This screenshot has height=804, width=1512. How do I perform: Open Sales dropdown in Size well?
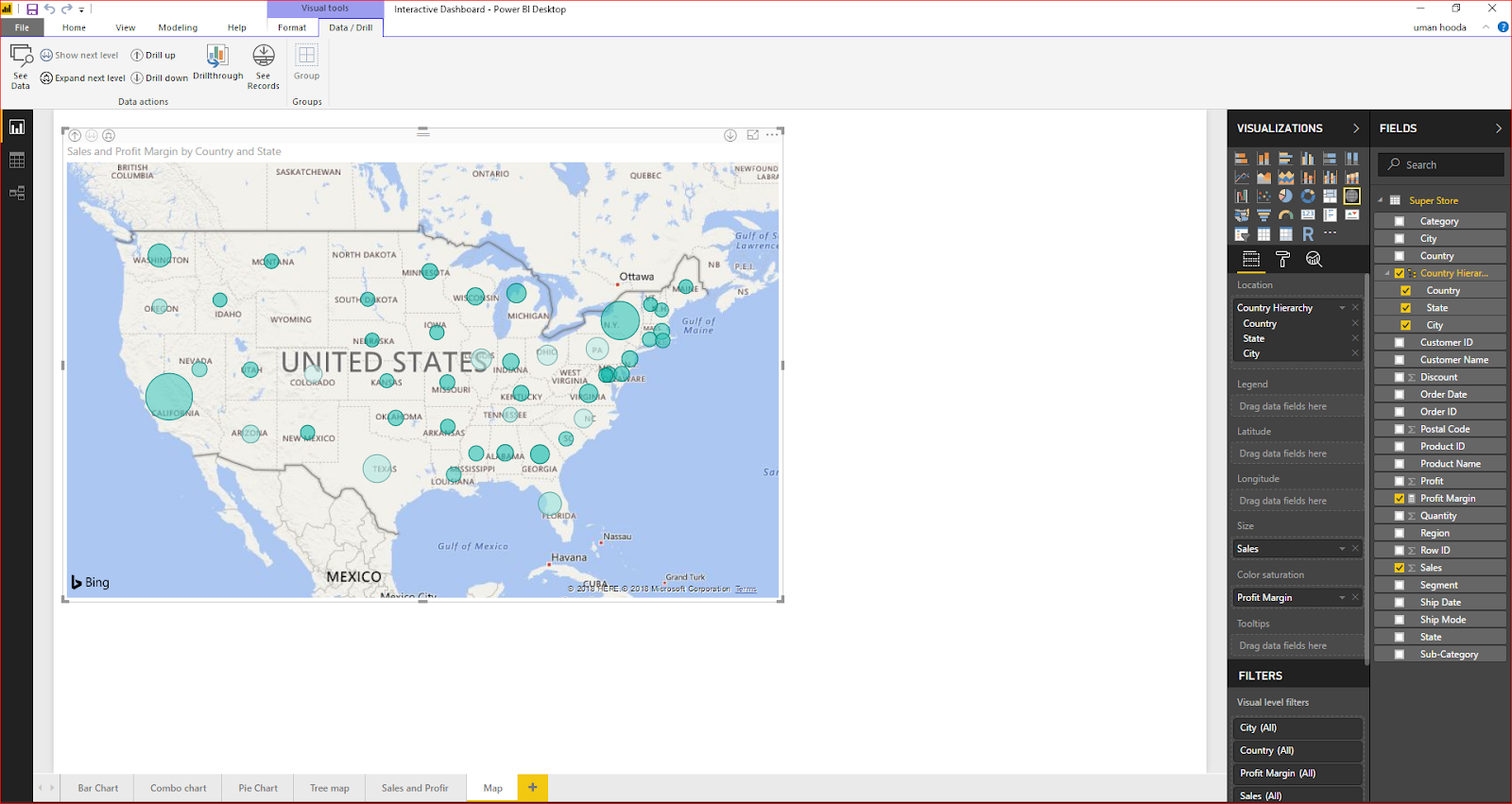pos(1342,549)
